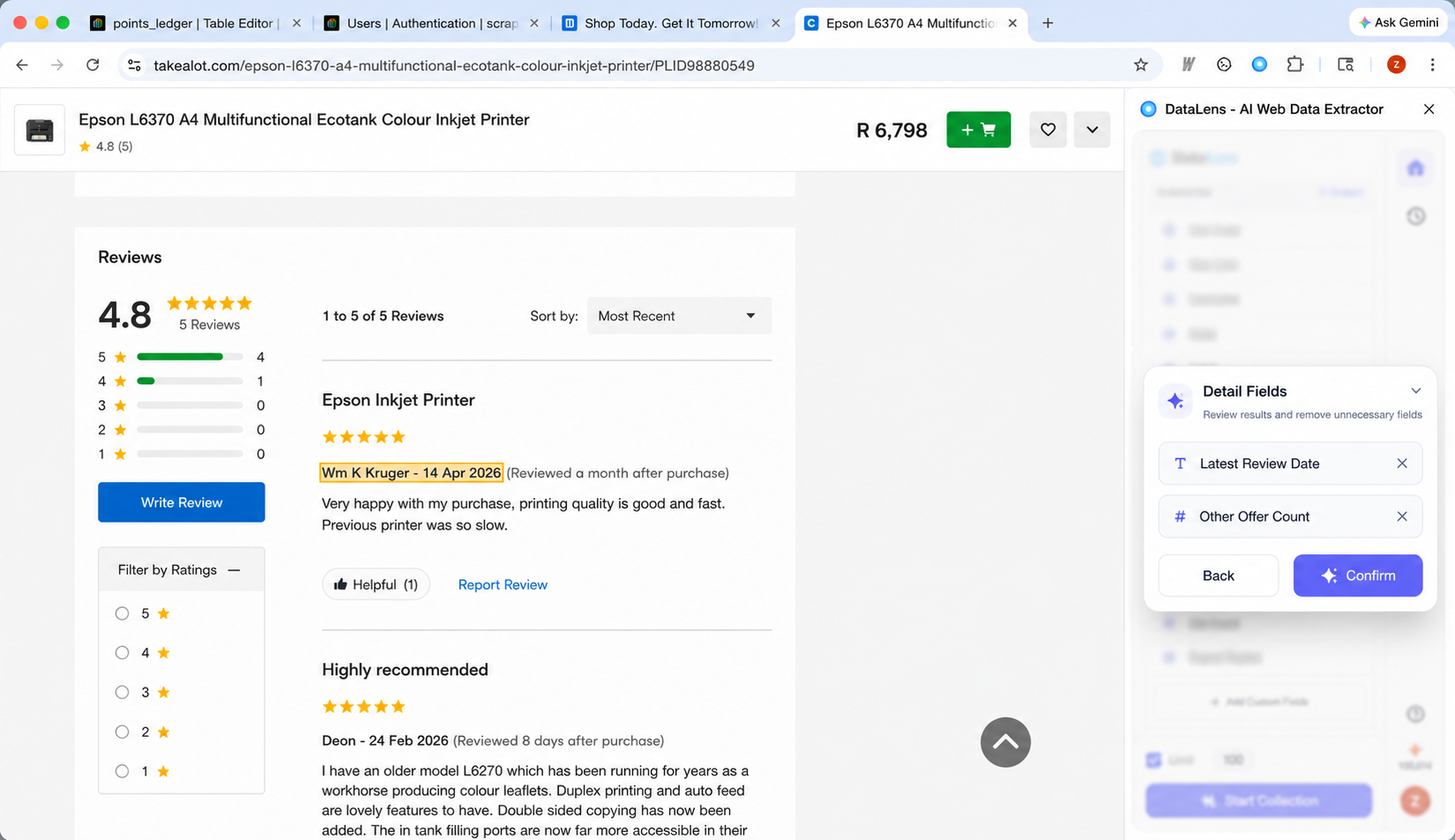The width and height of the screenshot is (1455, 840).
Task: Click Ask Gemini button
Action: click(x=1399, y=23)
